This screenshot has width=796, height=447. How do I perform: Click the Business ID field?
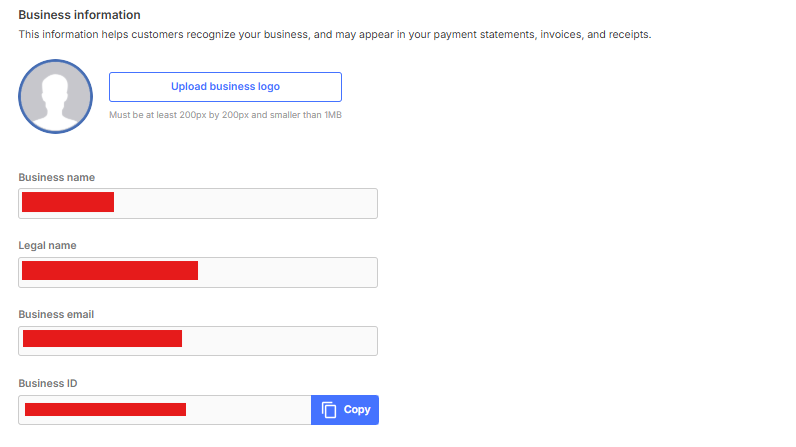click(x=249, y=410)
